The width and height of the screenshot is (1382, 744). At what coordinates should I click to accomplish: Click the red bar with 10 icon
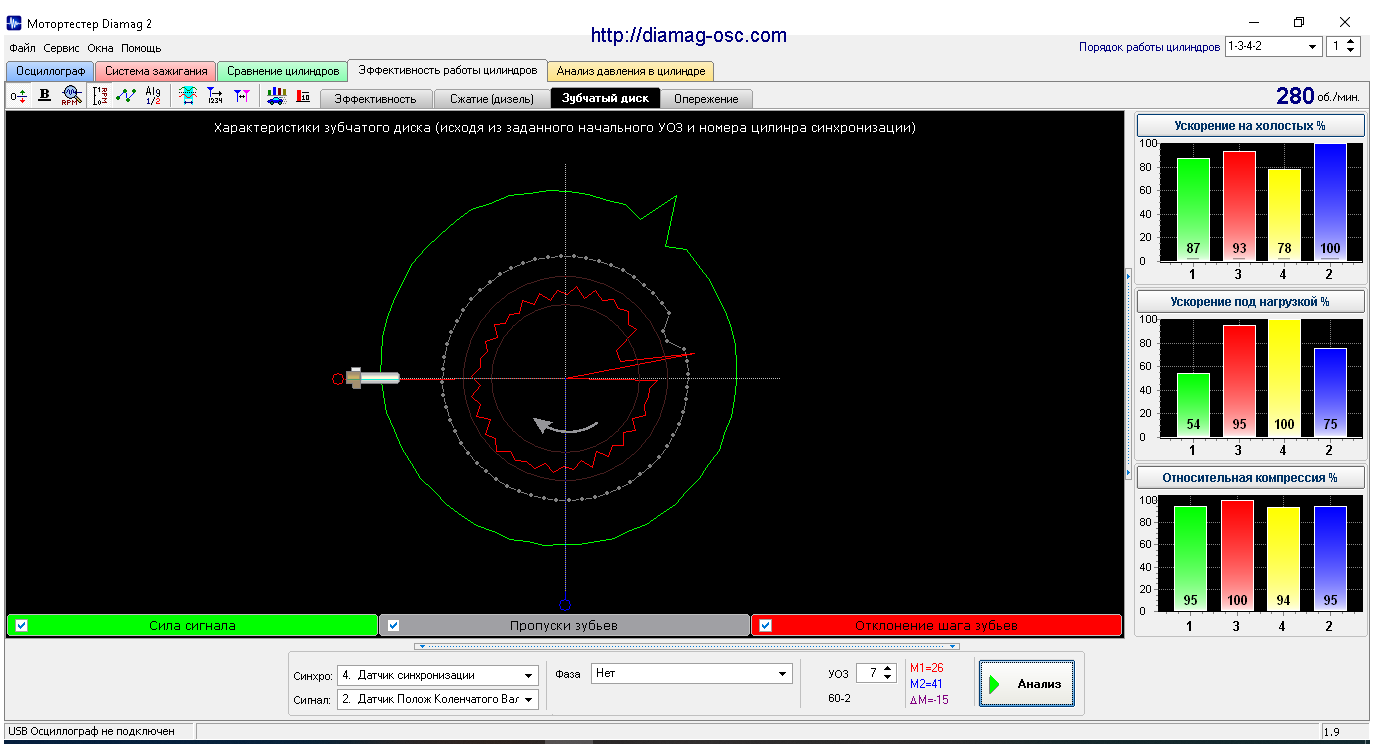coord(303,96)
